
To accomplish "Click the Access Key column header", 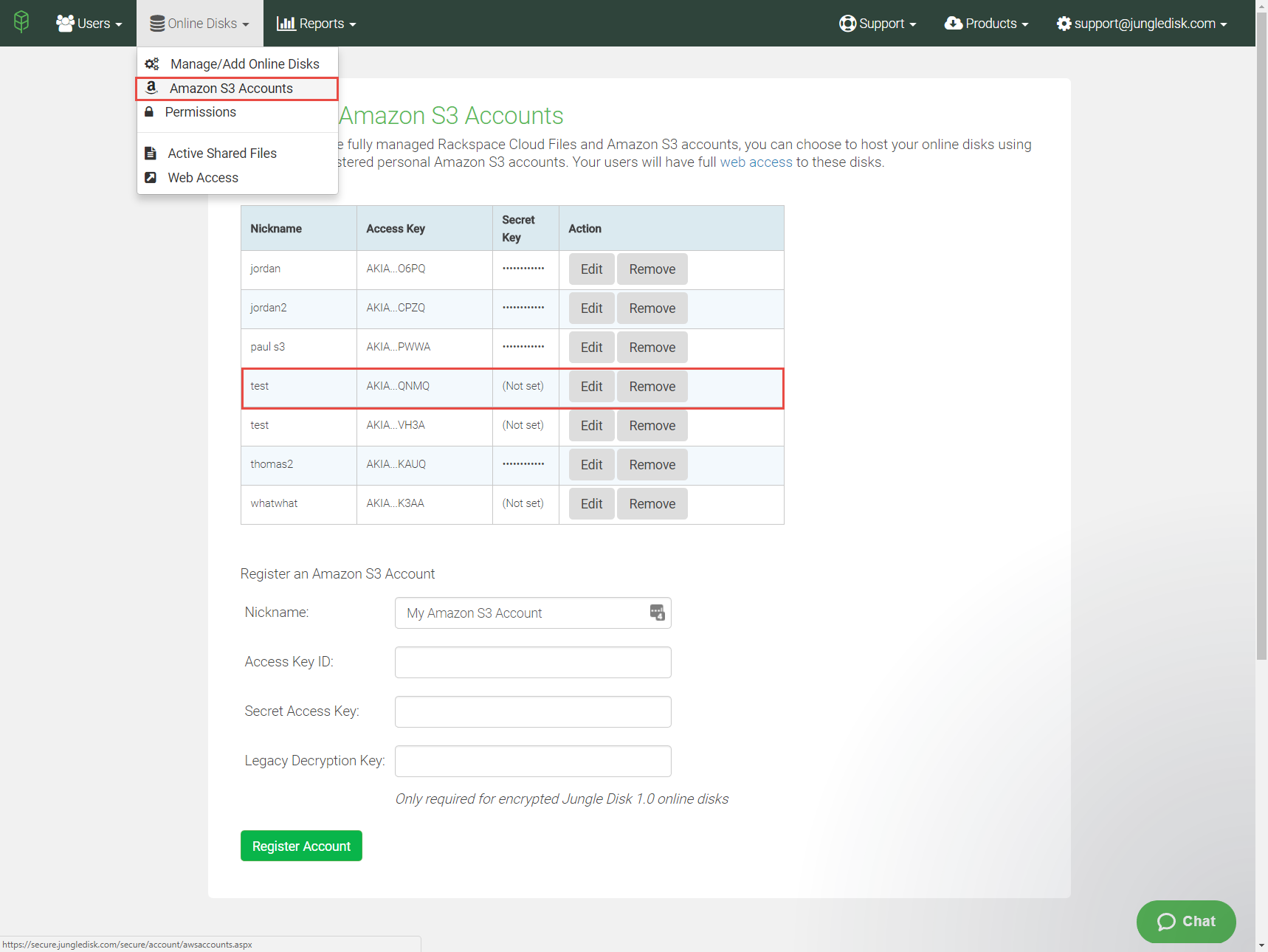I will tap(425, 229).
